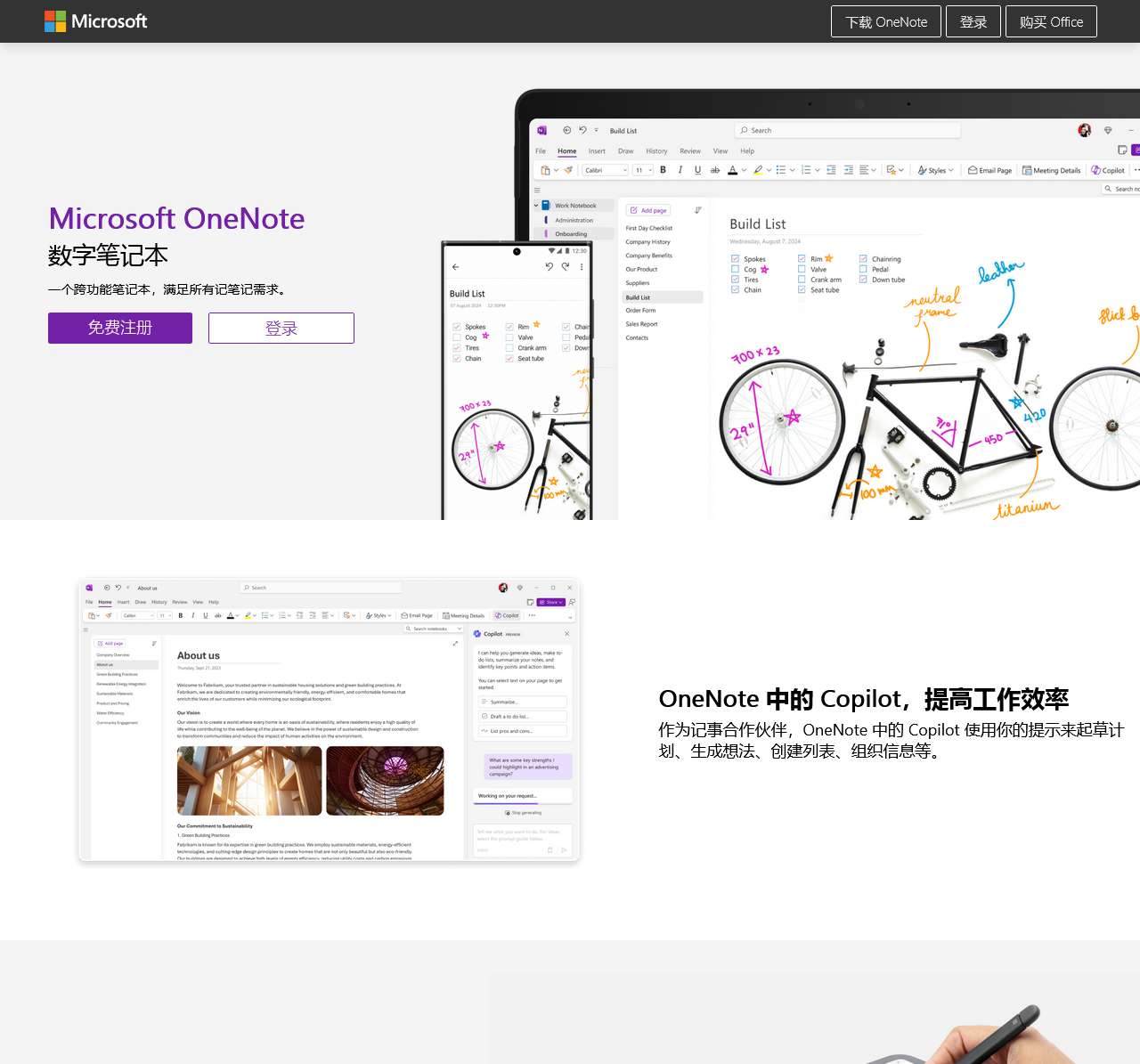
Task: Toggle the Seat tube checkbox on the phone screenshot
Action: (x=510, y=359)
